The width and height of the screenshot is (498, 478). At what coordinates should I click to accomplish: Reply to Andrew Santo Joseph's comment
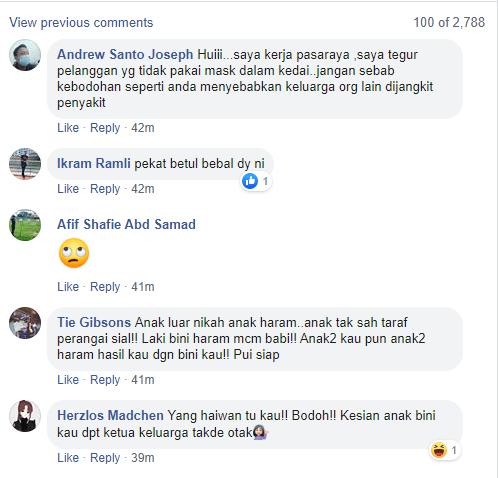[x=105, y=128]
